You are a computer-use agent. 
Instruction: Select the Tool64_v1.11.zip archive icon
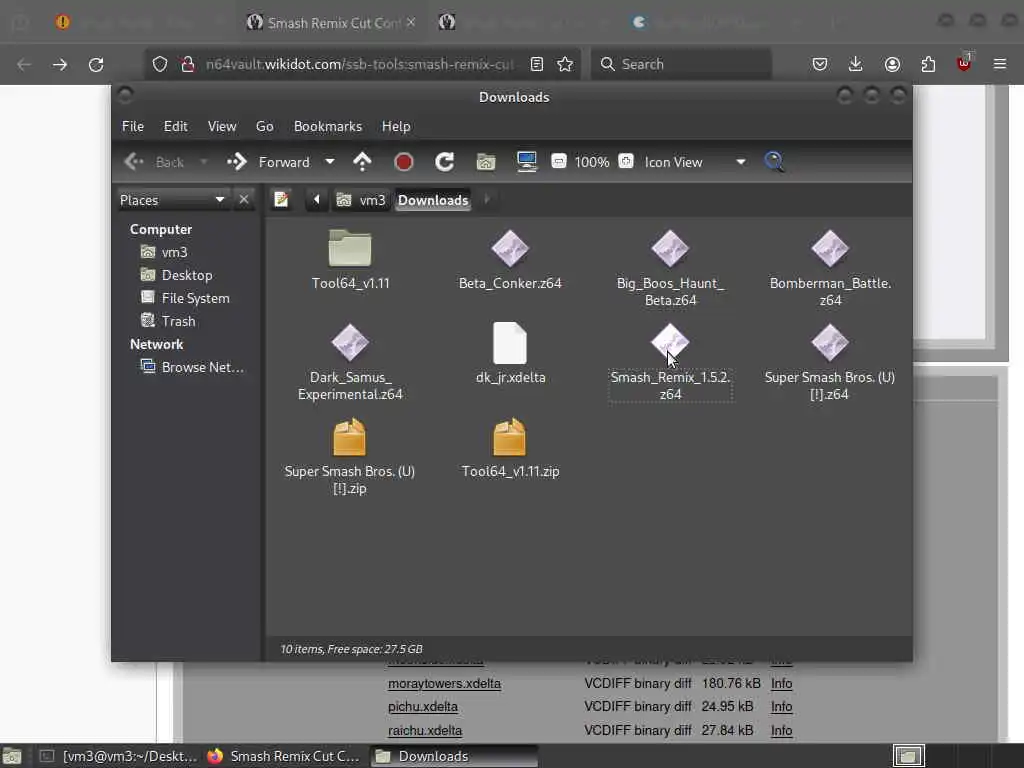pos(510,436)
